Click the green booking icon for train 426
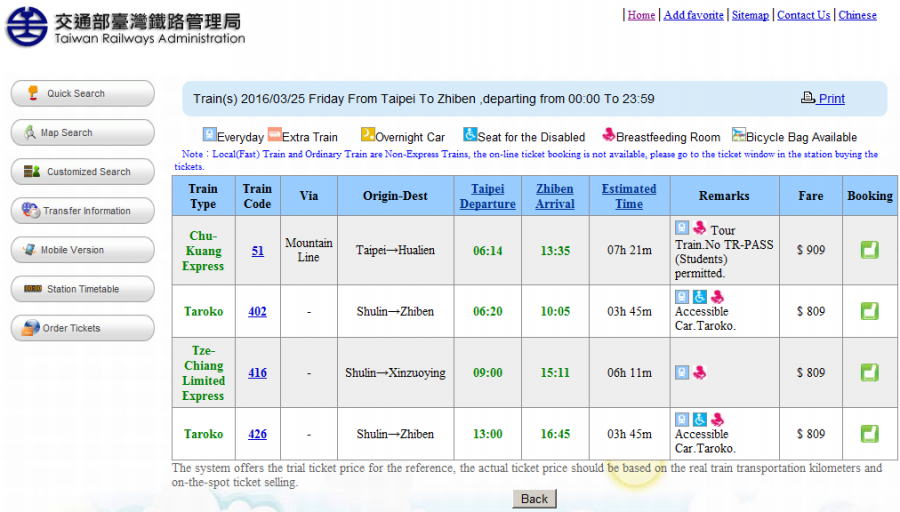This screenshot has width=900, height=512. [x=870, y=434]
